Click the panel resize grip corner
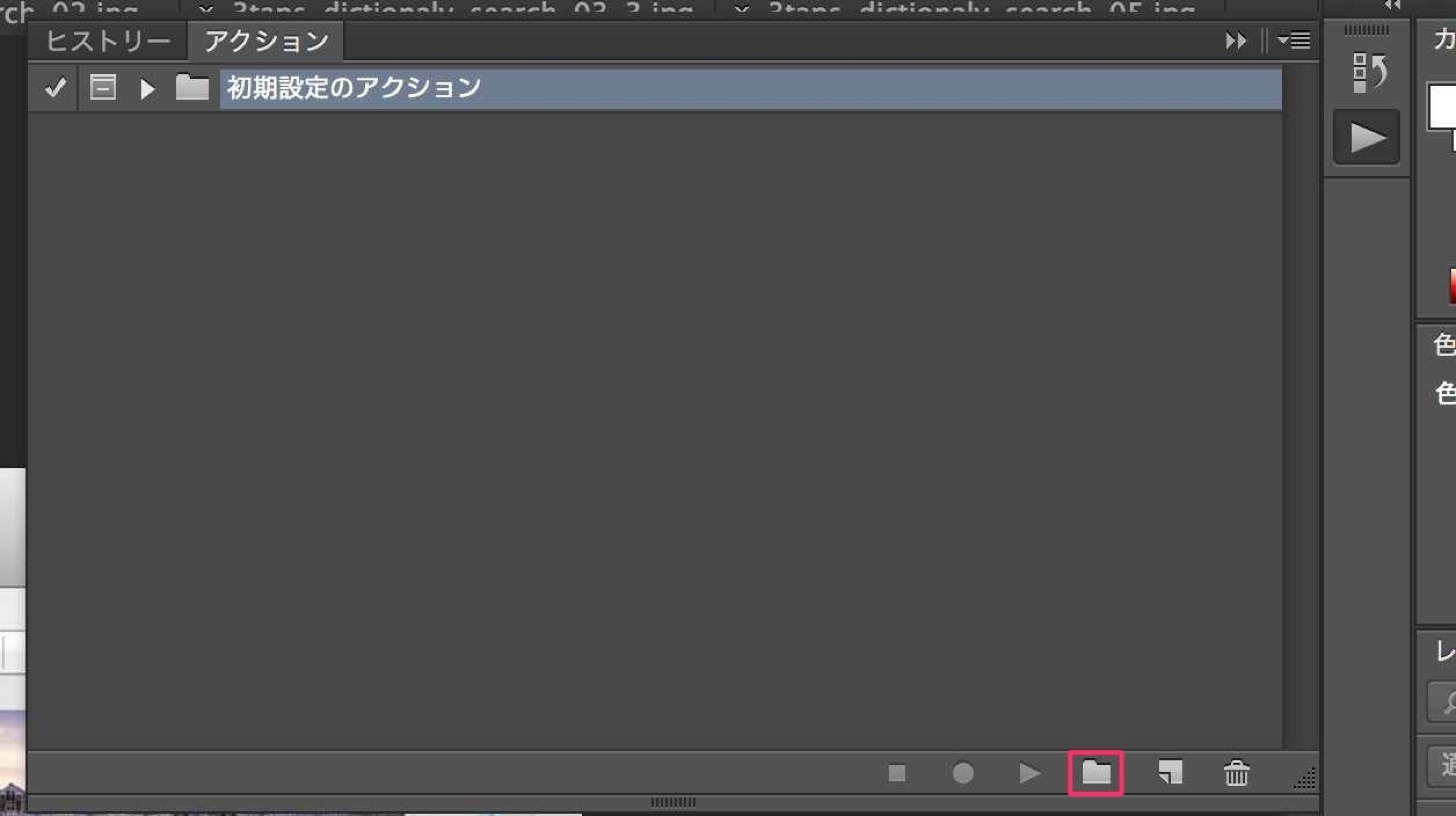1456x816 pixels. point(1305,778)
